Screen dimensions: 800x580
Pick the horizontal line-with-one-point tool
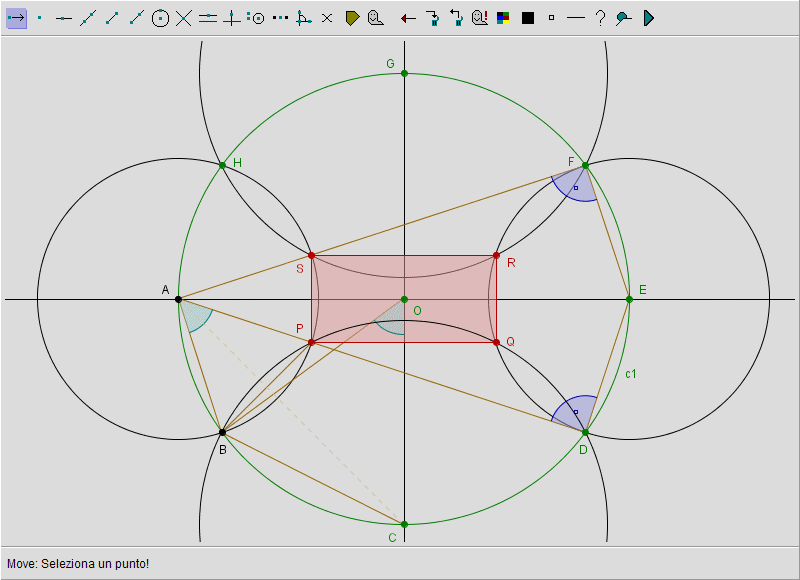64,18
